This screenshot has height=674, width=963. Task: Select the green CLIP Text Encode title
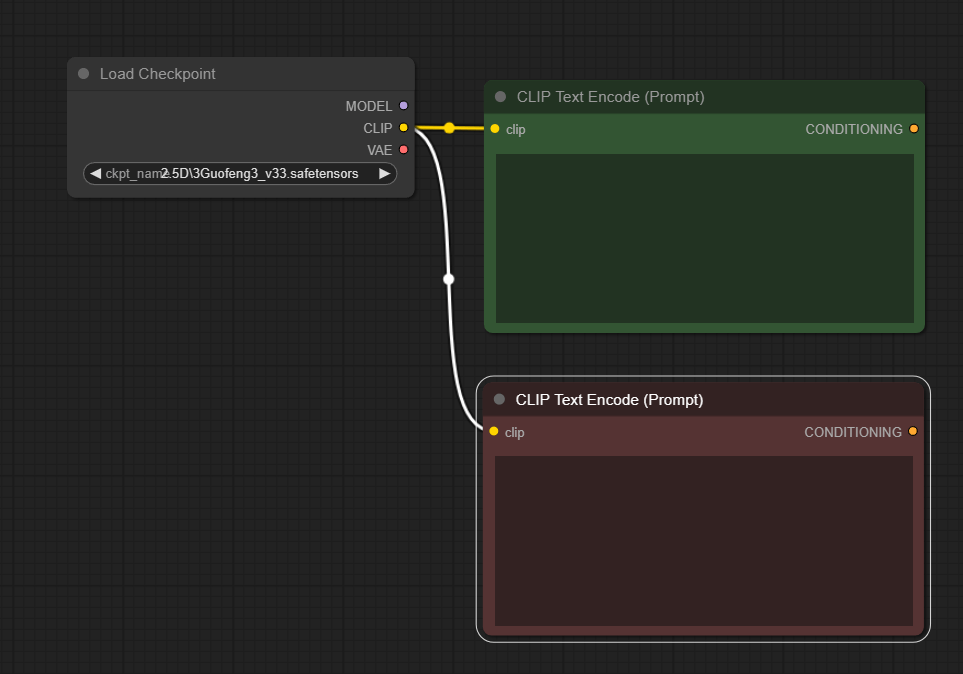click(610, 97)
